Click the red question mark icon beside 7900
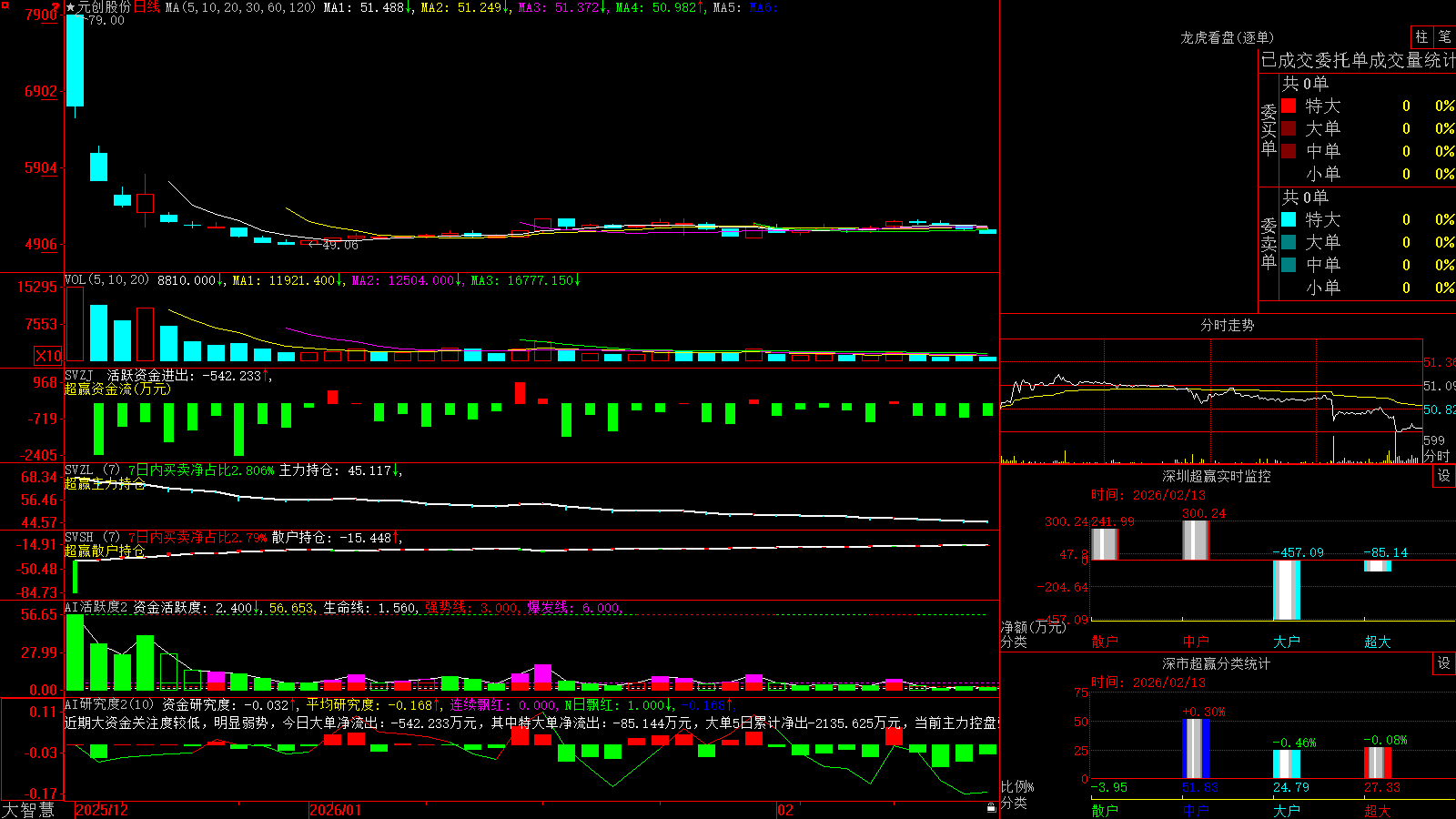 [x=56, y=7]
